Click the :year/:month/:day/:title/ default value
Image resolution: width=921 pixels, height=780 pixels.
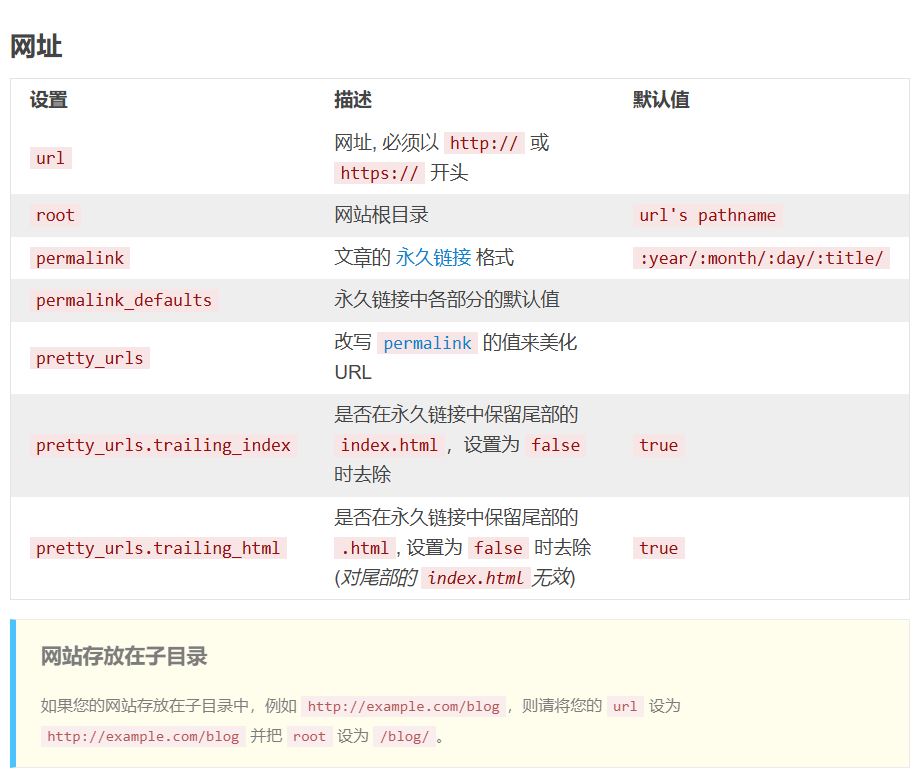pos(760,258)
